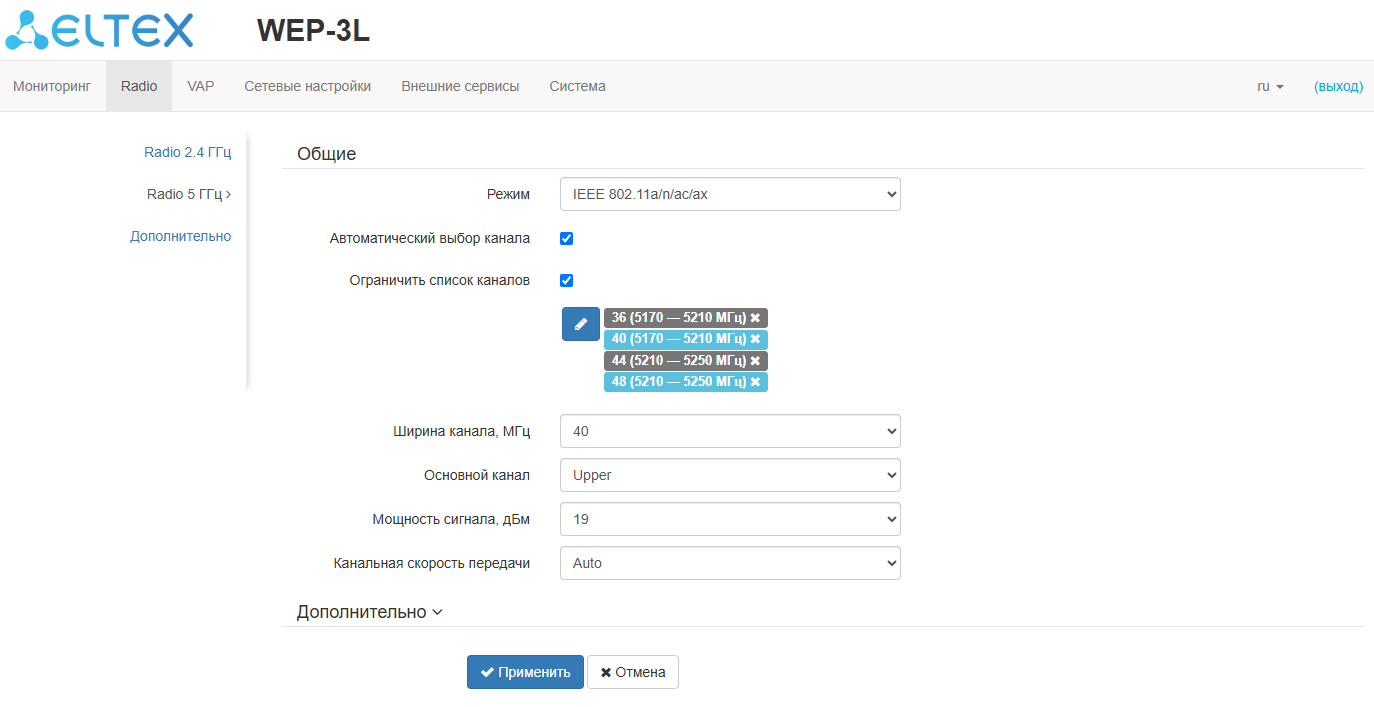The height and width of the screenshot is (707, 1374).
Task: Click the Eltex logo
Action: point(100,30)
